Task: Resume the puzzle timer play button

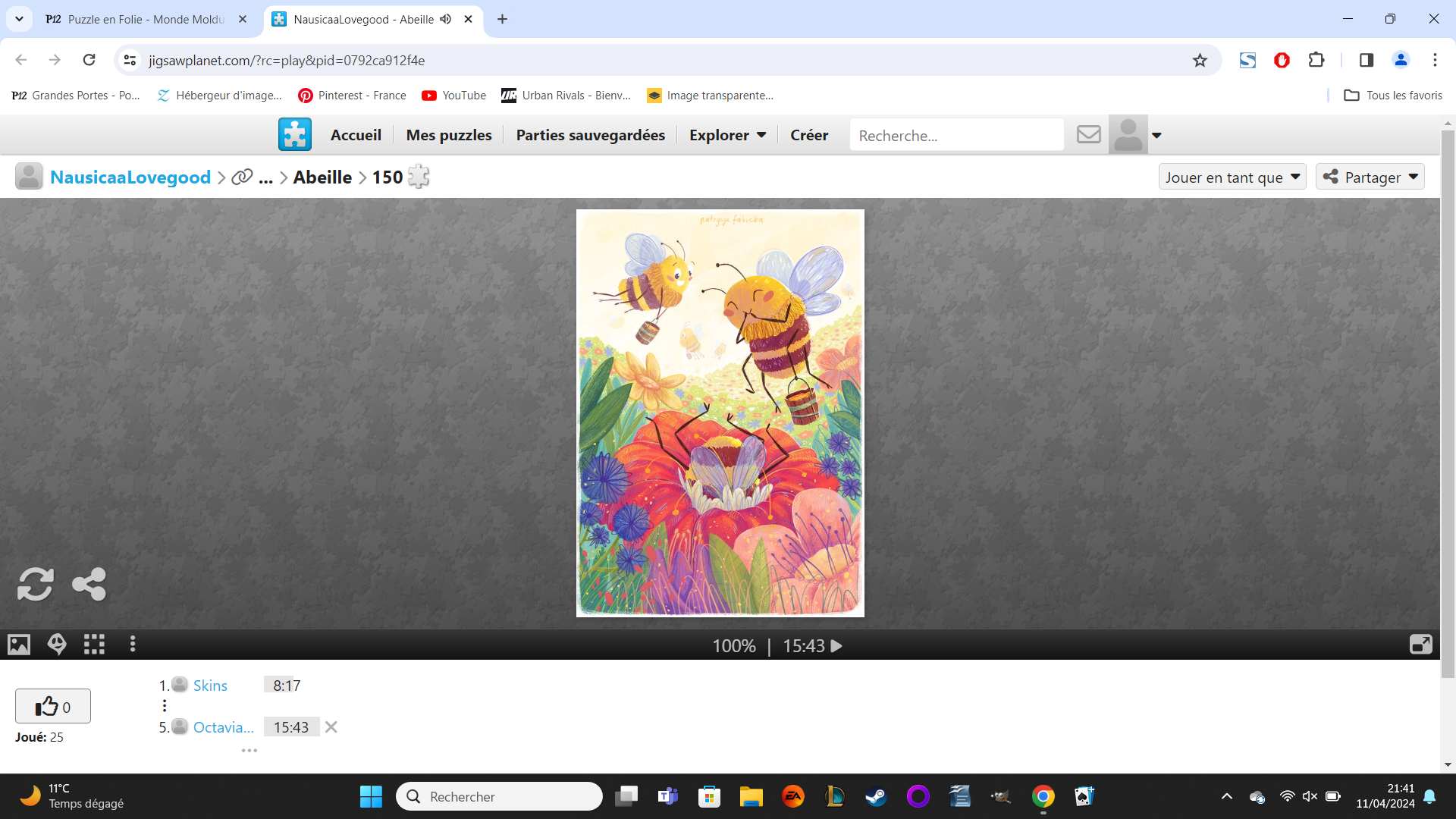Action: coord(836,646)
